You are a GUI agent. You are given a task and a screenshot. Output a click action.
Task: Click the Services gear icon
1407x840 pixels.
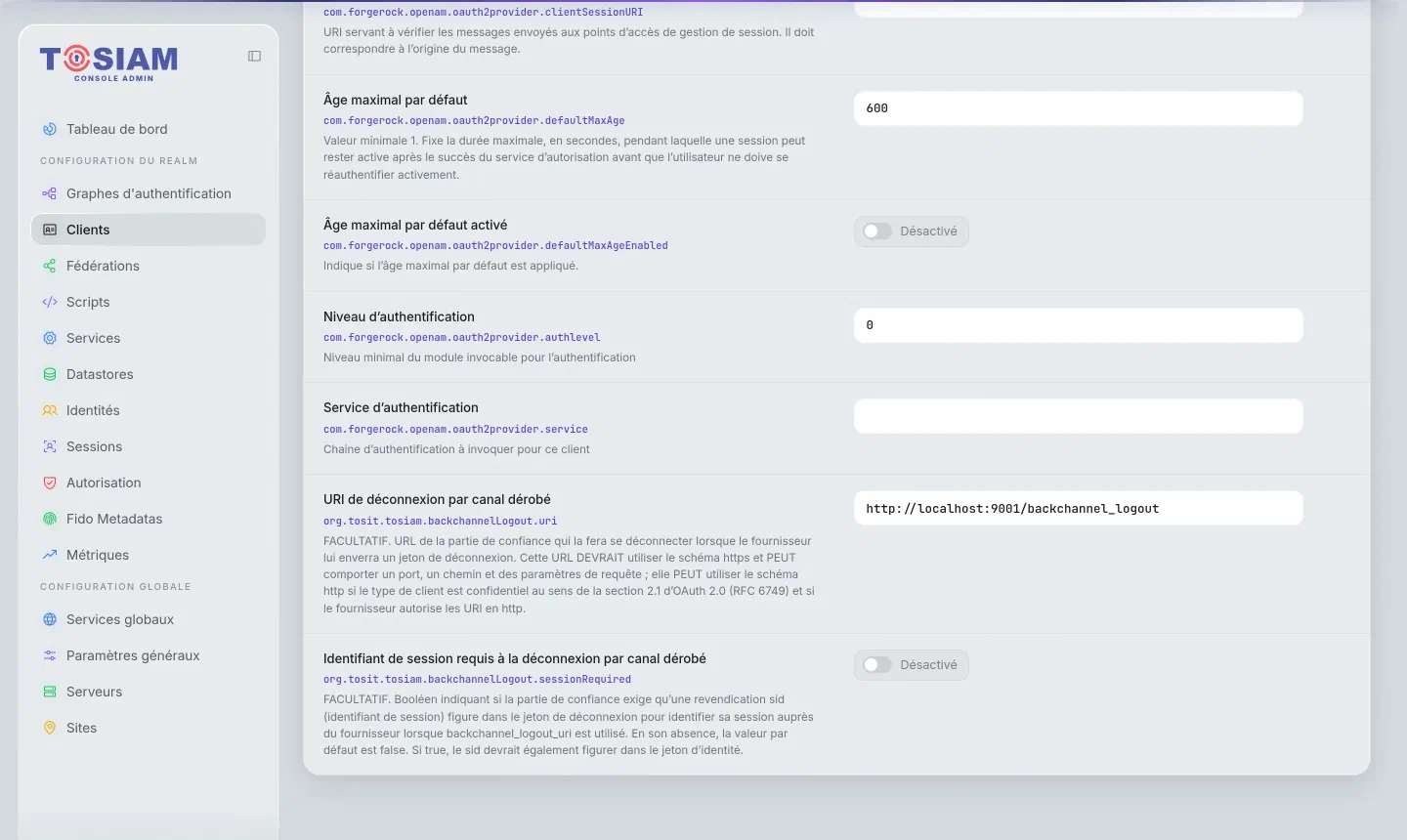tap(50, 338)
